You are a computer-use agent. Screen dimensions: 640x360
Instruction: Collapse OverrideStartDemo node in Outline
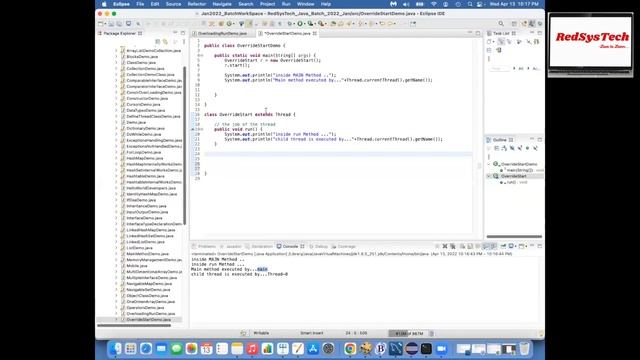coord(489,164)
